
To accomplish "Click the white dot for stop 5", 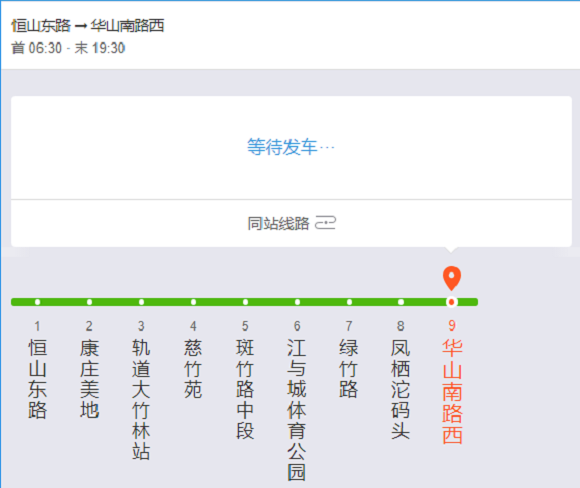I will pos(245,302).
